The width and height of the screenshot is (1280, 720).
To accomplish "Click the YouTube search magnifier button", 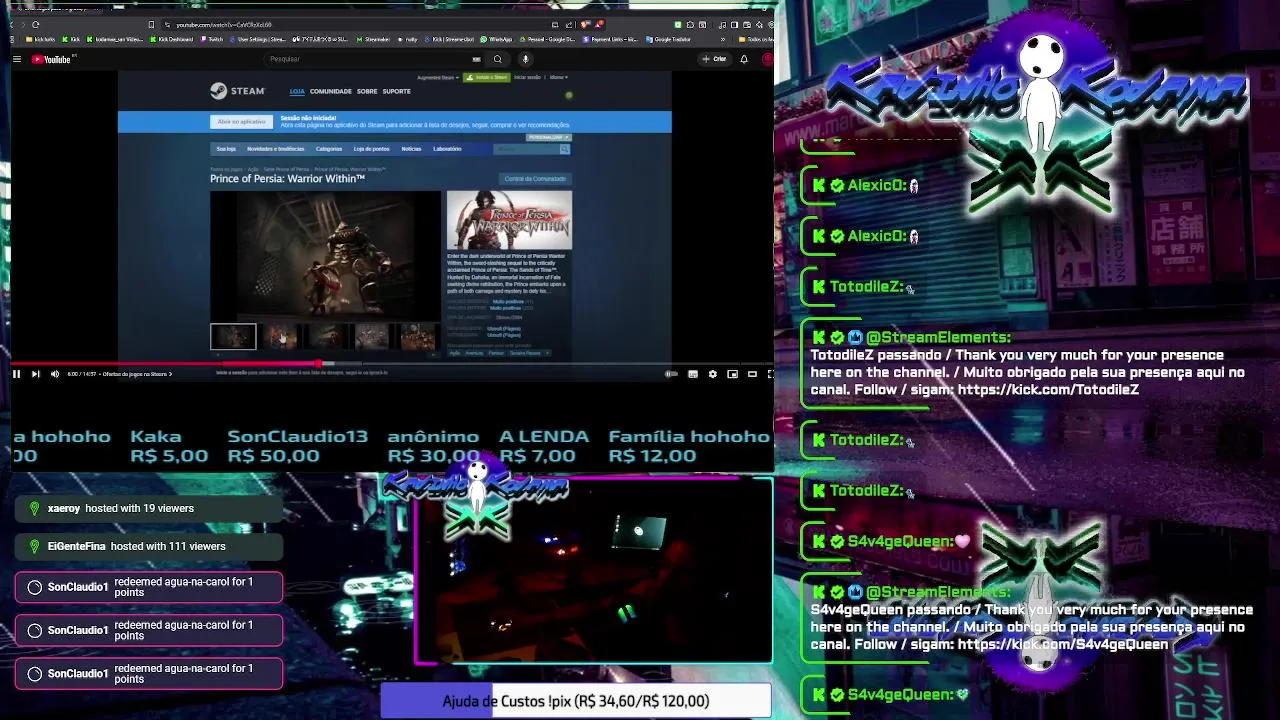I will [x=497, y=59].
